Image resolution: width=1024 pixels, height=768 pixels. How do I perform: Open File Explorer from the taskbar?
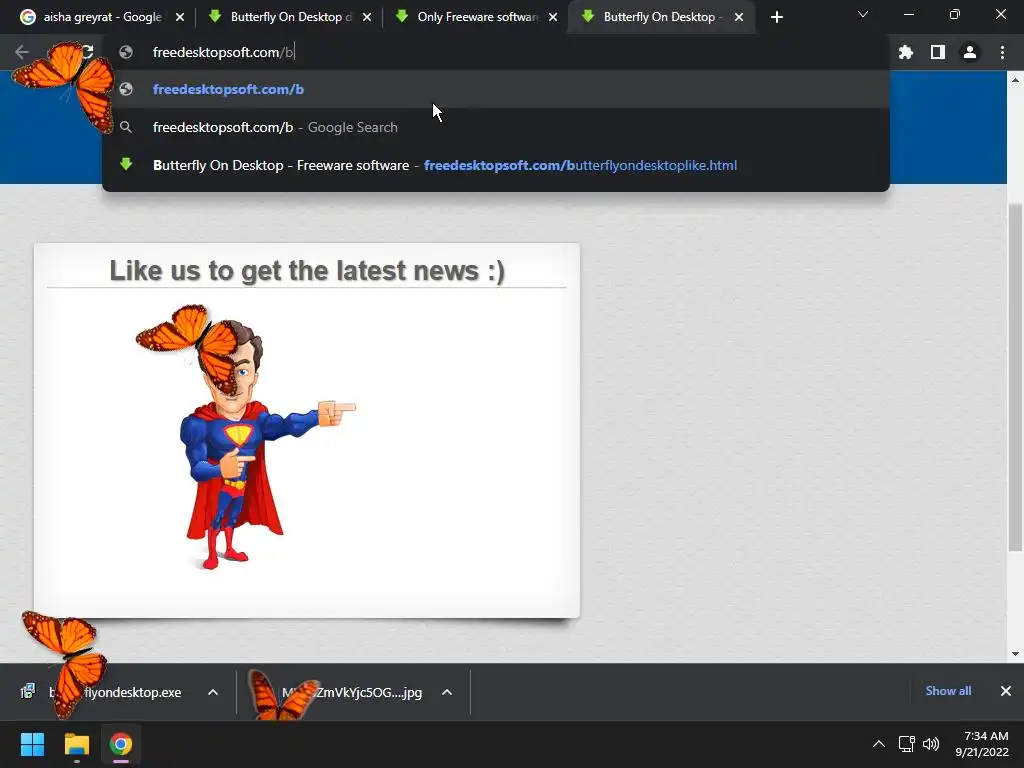point(76,744)
